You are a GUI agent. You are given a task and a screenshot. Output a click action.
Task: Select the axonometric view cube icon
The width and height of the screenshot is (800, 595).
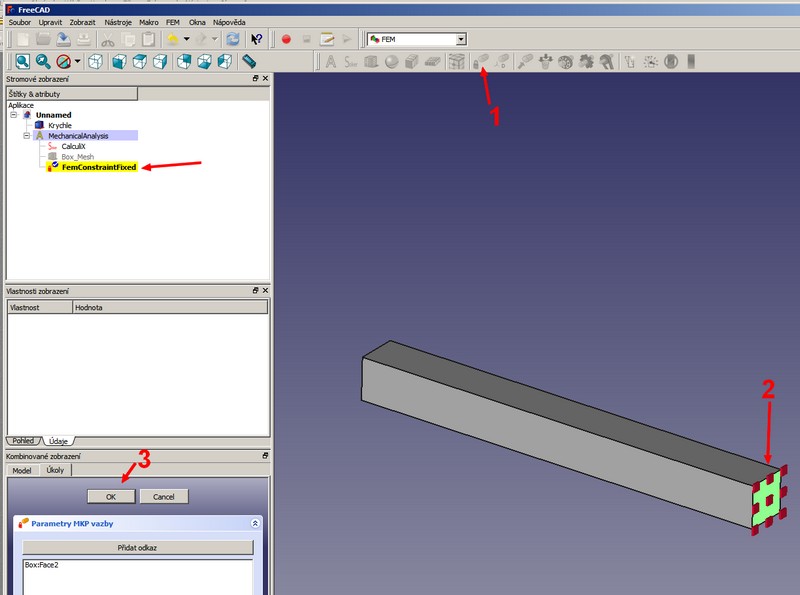[96, 62]
